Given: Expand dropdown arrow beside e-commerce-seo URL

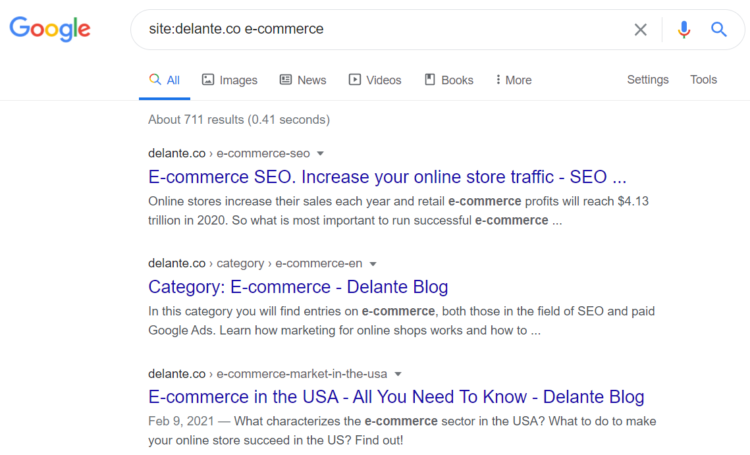Looking at the screenshot, I should [x=321, y=154].
